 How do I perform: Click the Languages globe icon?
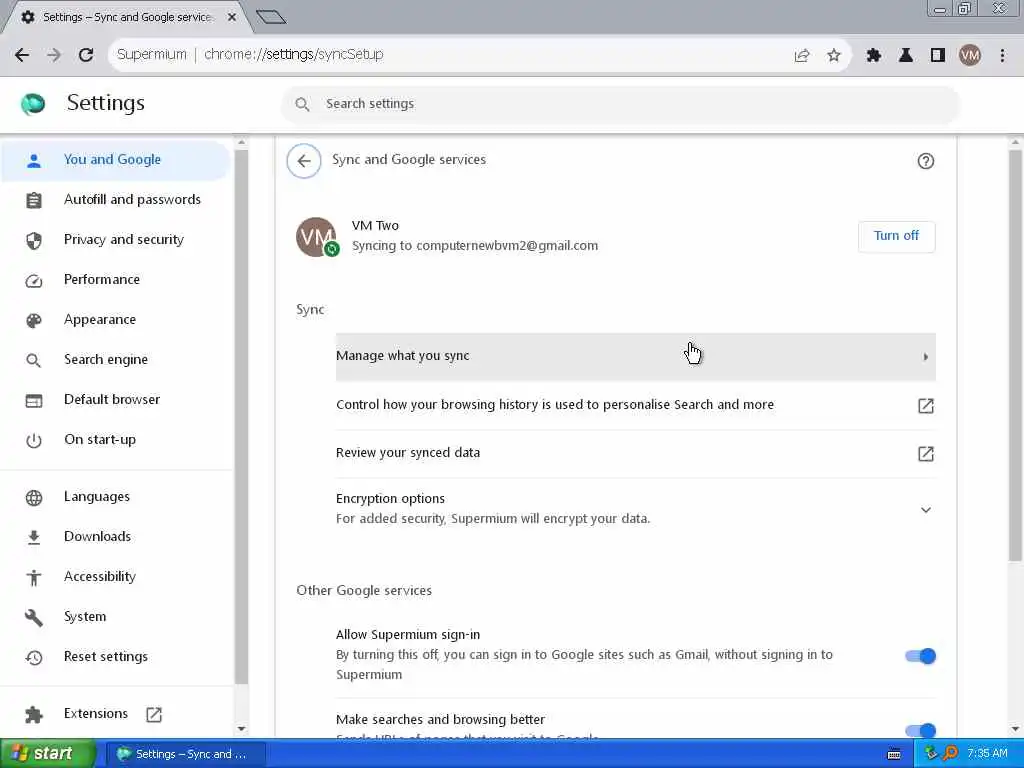34,498
